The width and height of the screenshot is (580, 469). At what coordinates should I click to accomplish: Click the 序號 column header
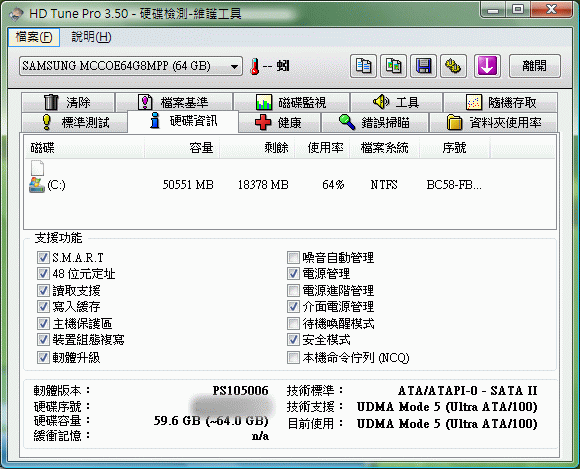tap(455, 148)
